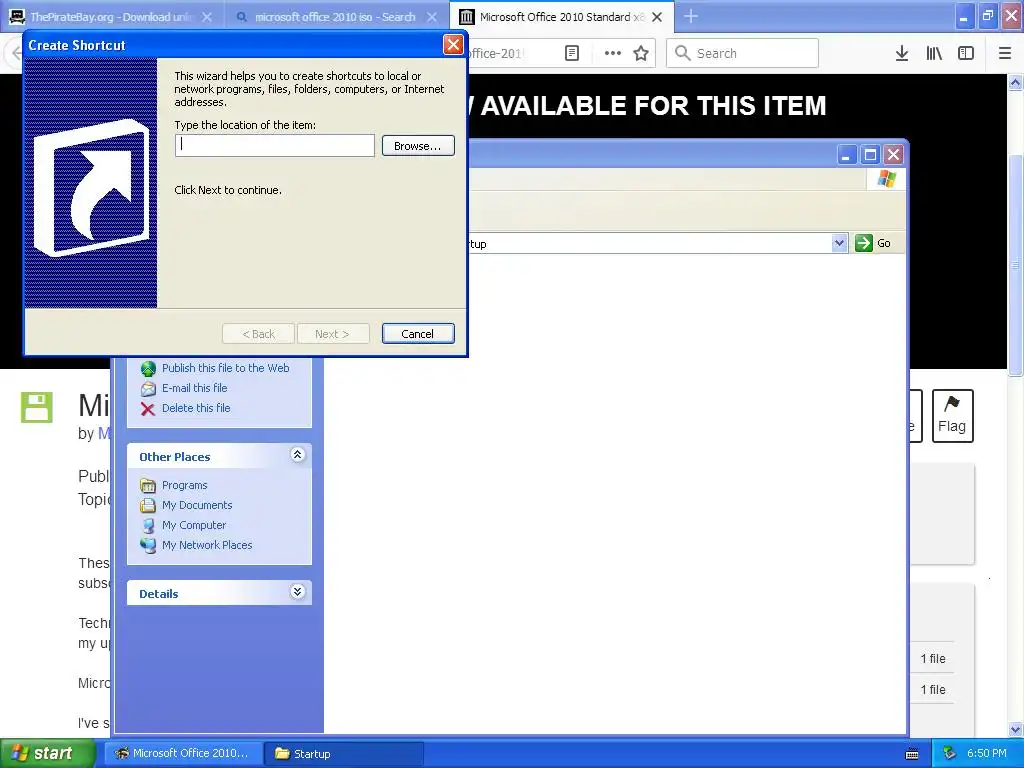Click the envelope e-mail icon
Screen dimensions: 1024x768
click(x=148, y=389)
